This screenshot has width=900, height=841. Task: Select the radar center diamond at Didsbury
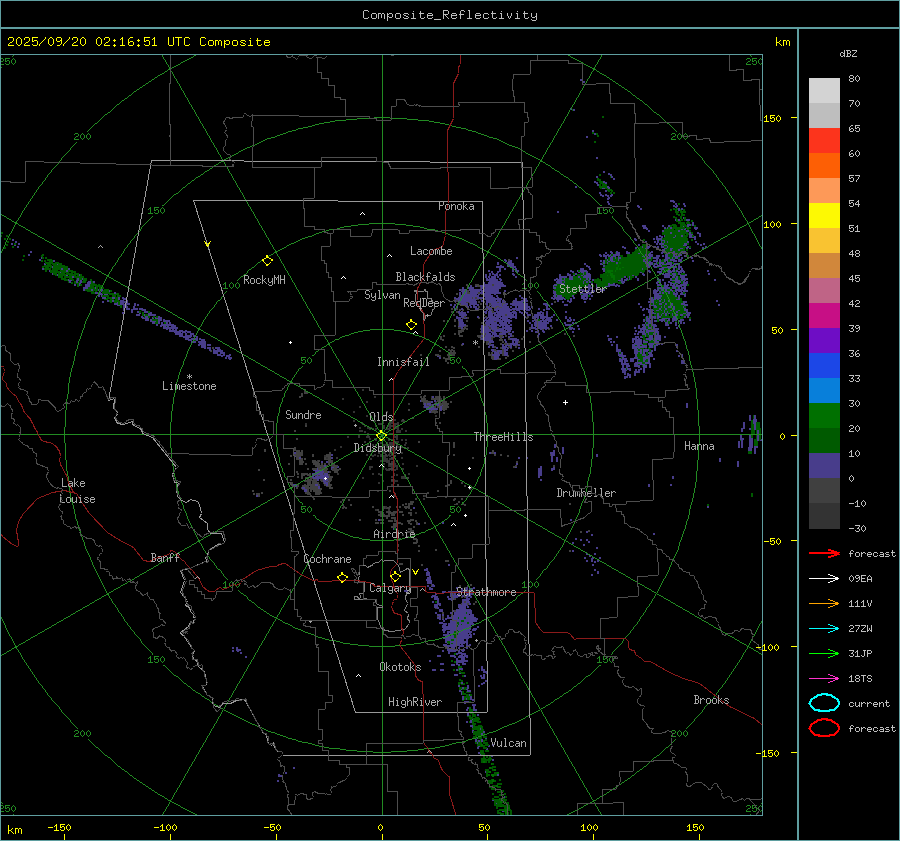coord(381,435)
